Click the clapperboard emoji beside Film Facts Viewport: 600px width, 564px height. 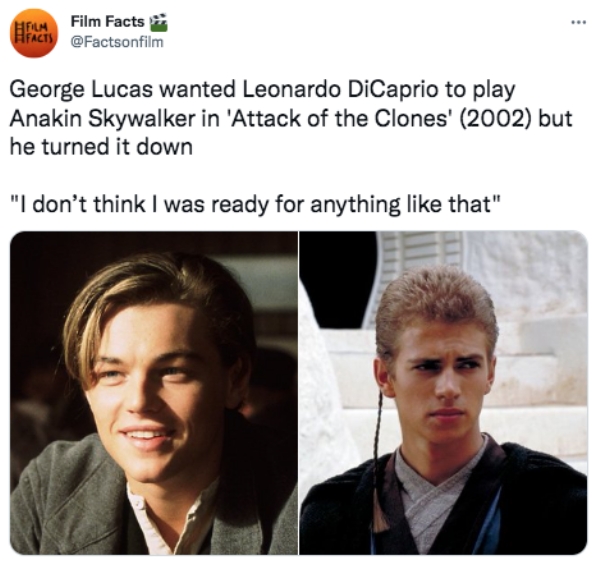pos(158,22)
